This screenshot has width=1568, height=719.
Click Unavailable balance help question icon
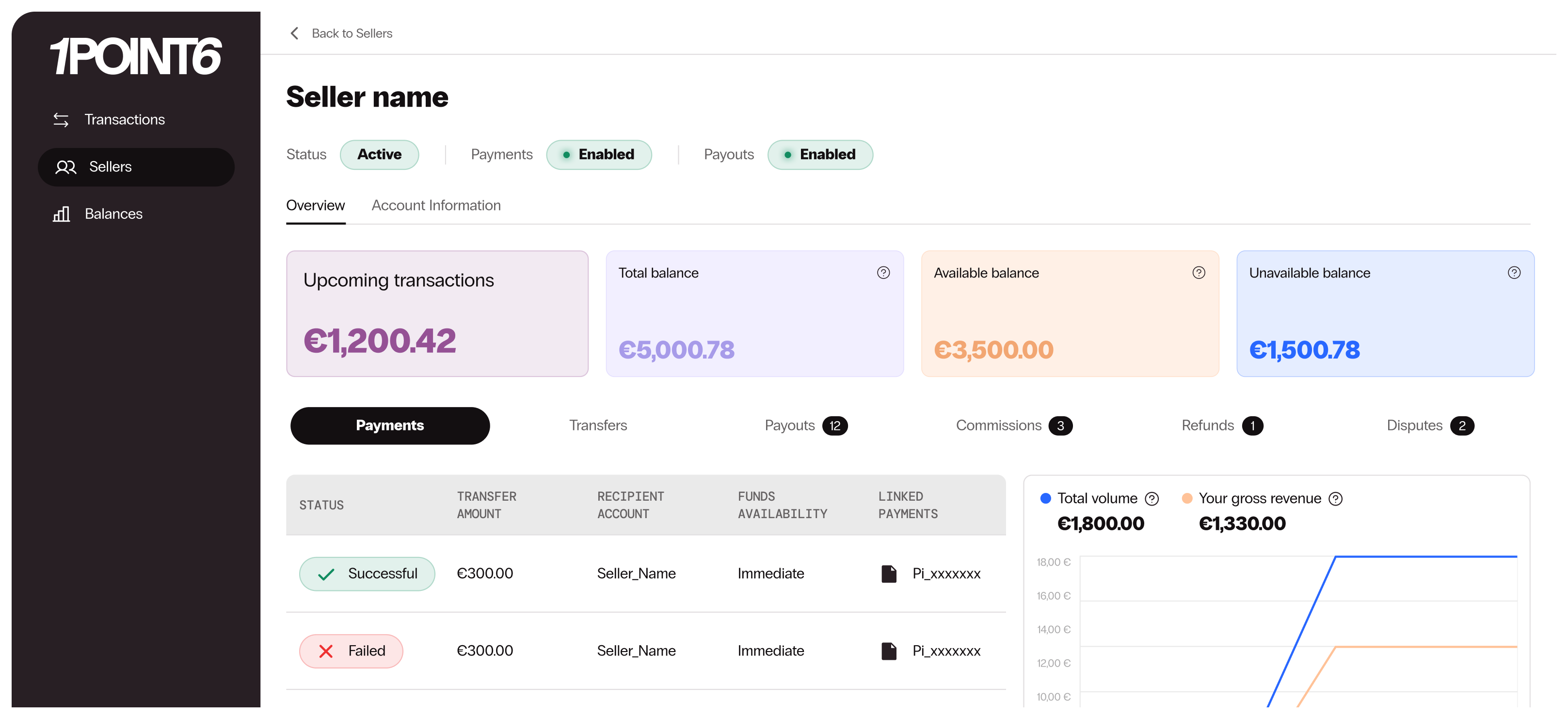[x=1514, y=273]
